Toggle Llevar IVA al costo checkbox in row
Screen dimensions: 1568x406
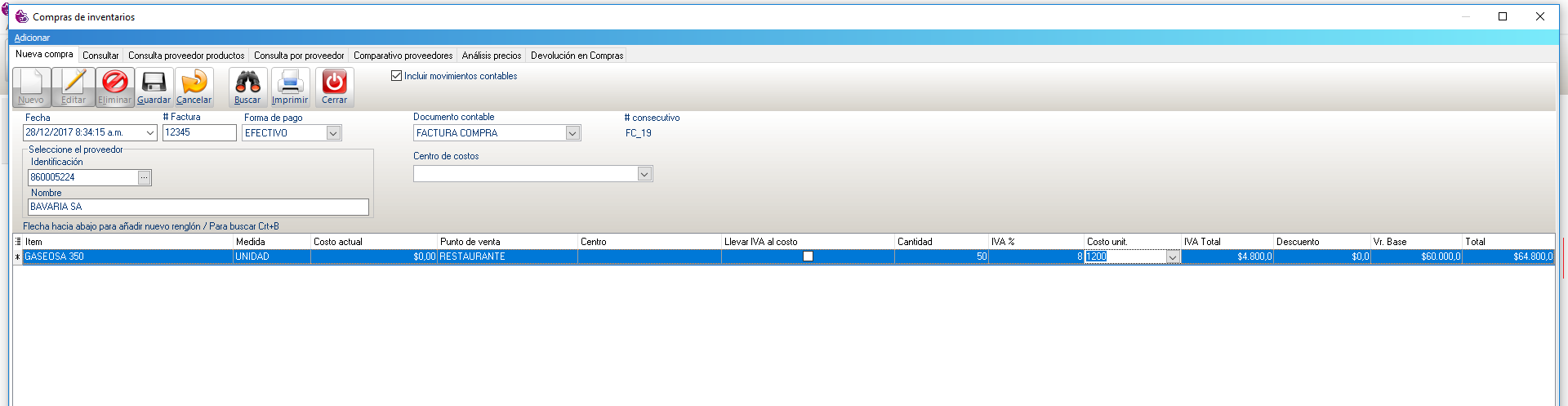click(808, 257)
